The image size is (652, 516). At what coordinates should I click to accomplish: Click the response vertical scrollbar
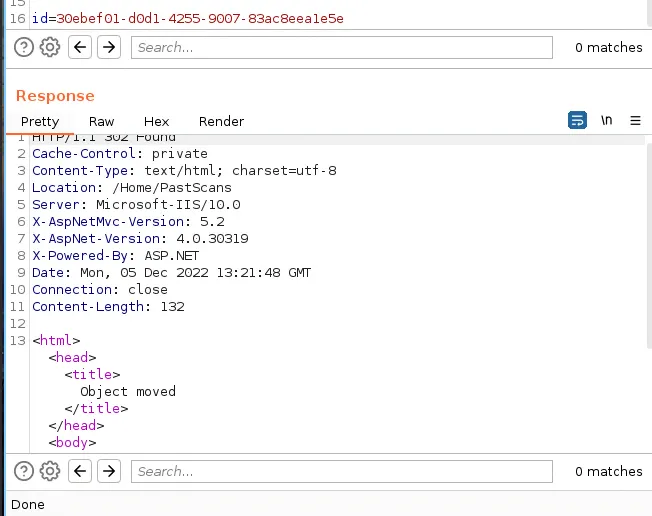[650, 247]
